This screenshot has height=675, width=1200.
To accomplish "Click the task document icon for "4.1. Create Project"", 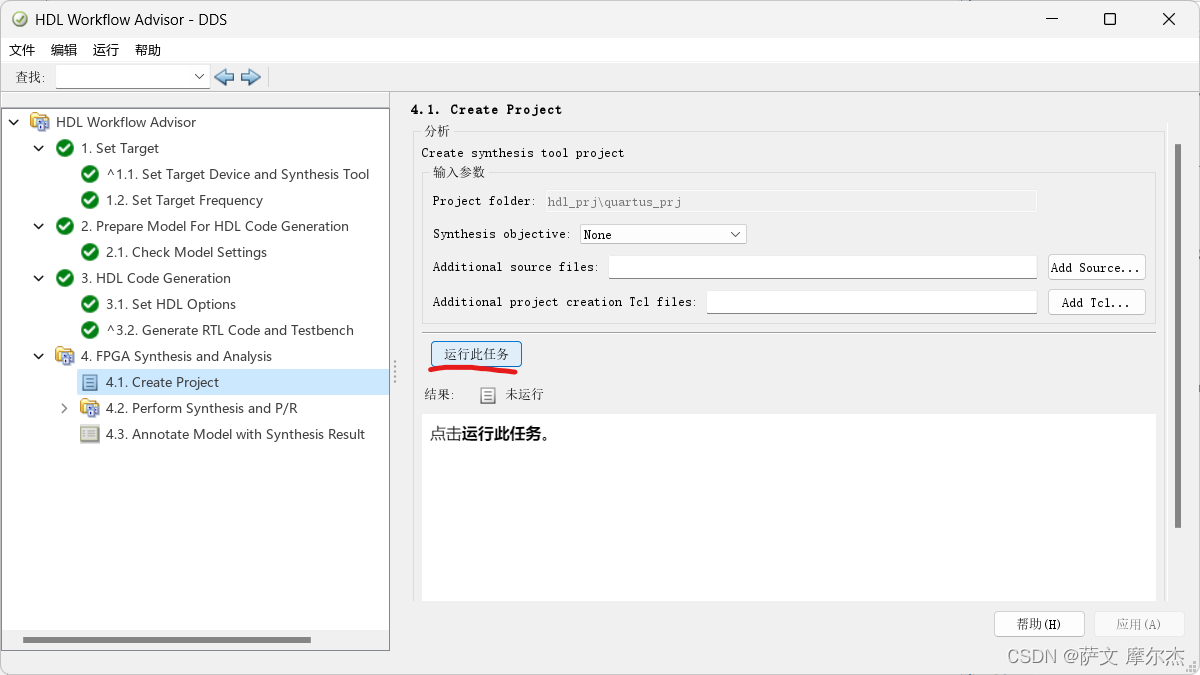I will (89, 382).
